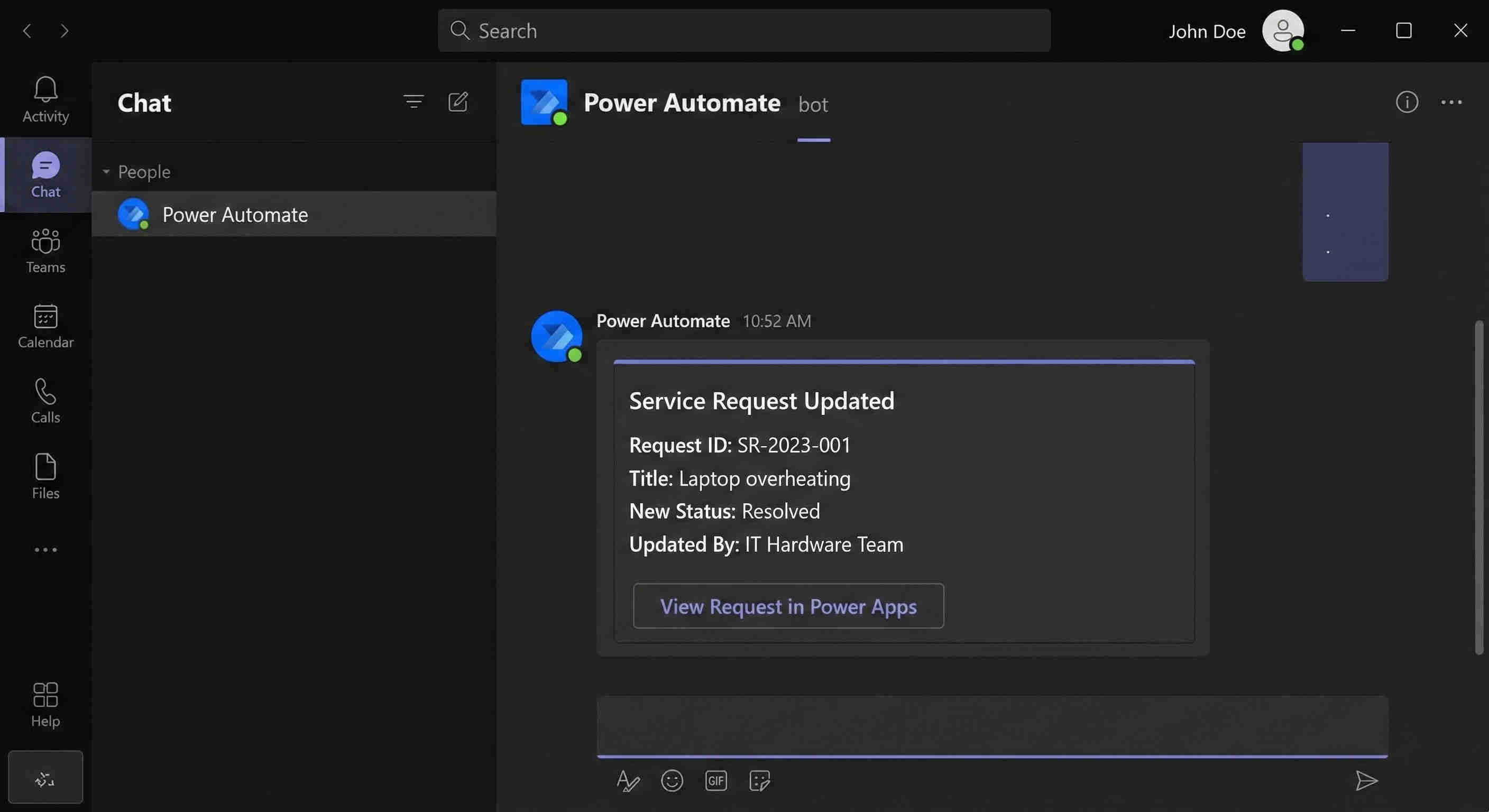1489x812 pixels.
Task: Navigate back with the back arrow
Action: (27, 31)
